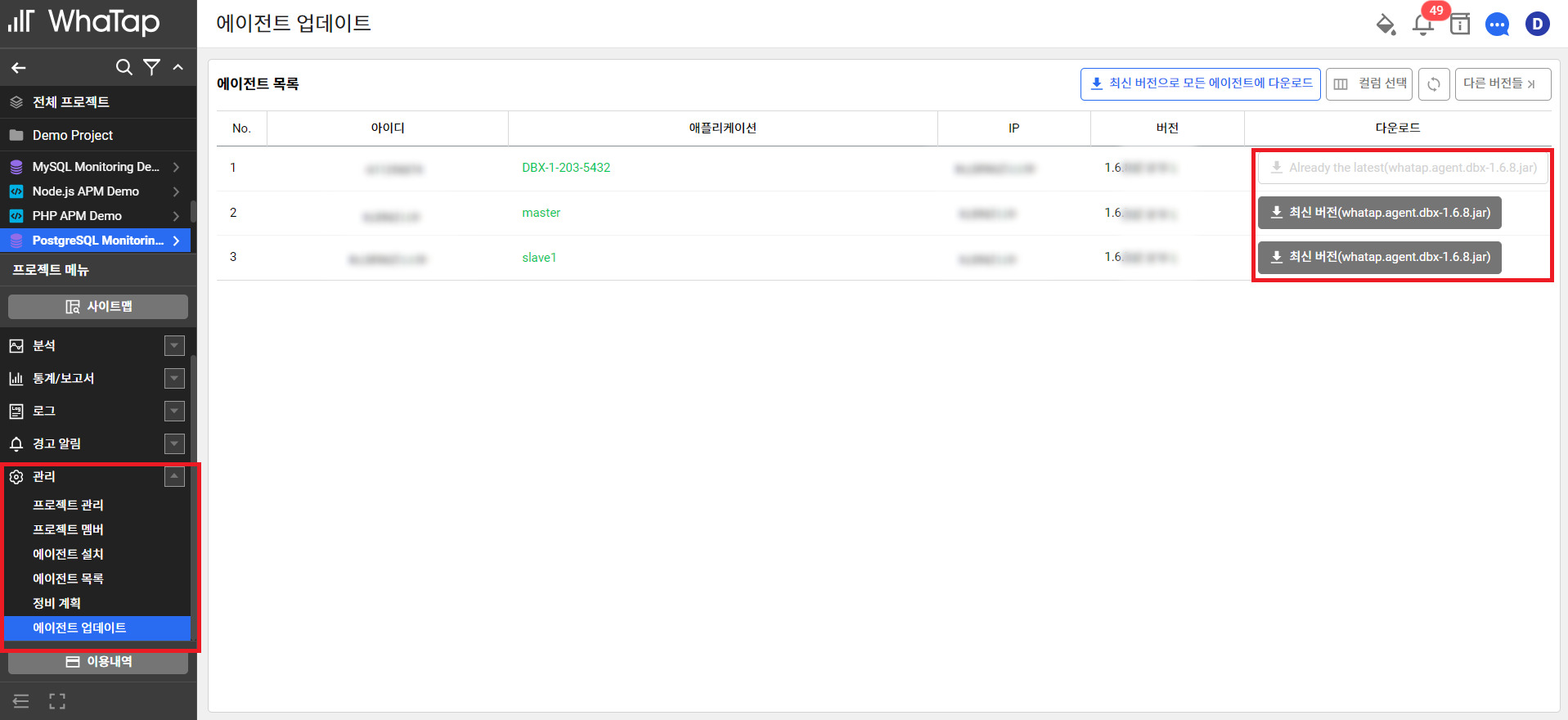Click the 다운로드 column header
Viewport: 1568px width, 720px height.
tap(1398, 128)
